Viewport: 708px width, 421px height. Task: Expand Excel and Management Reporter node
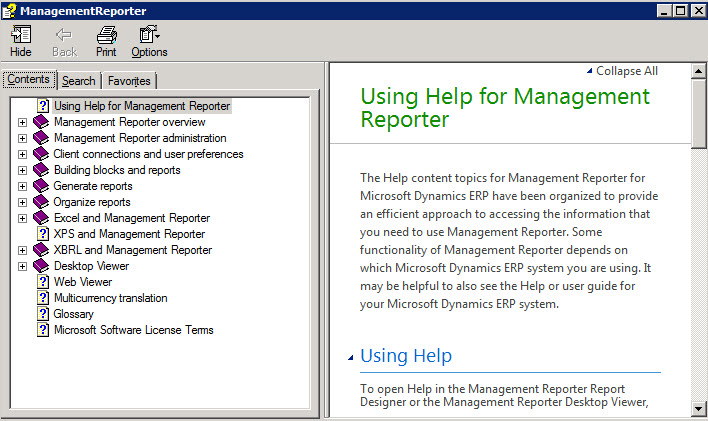(22, 219)
